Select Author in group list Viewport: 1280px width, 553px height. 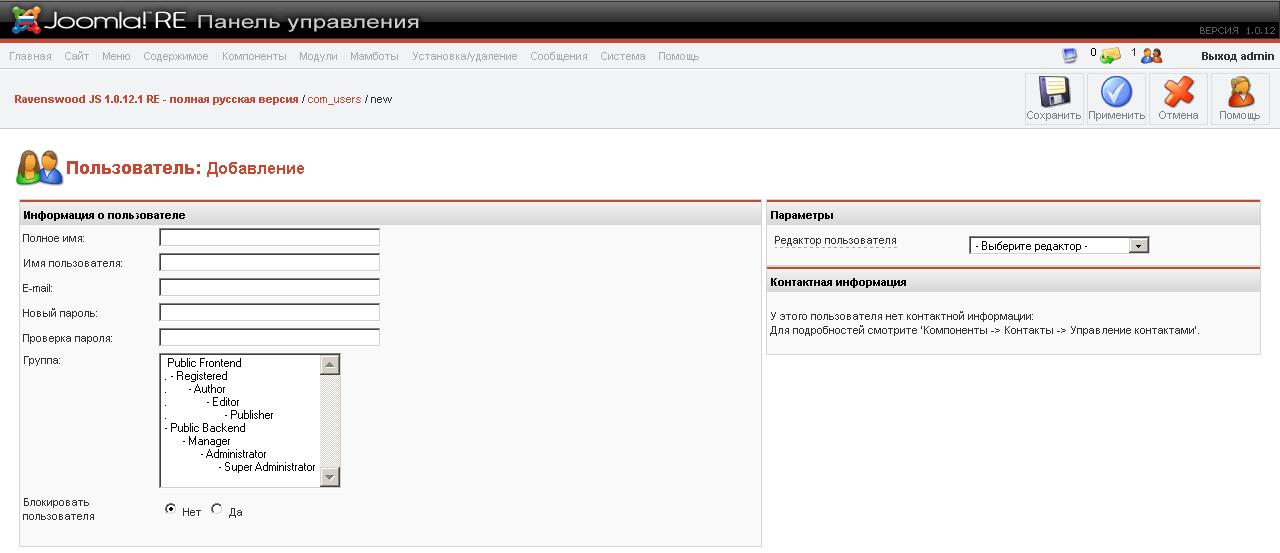coord(240,389)
